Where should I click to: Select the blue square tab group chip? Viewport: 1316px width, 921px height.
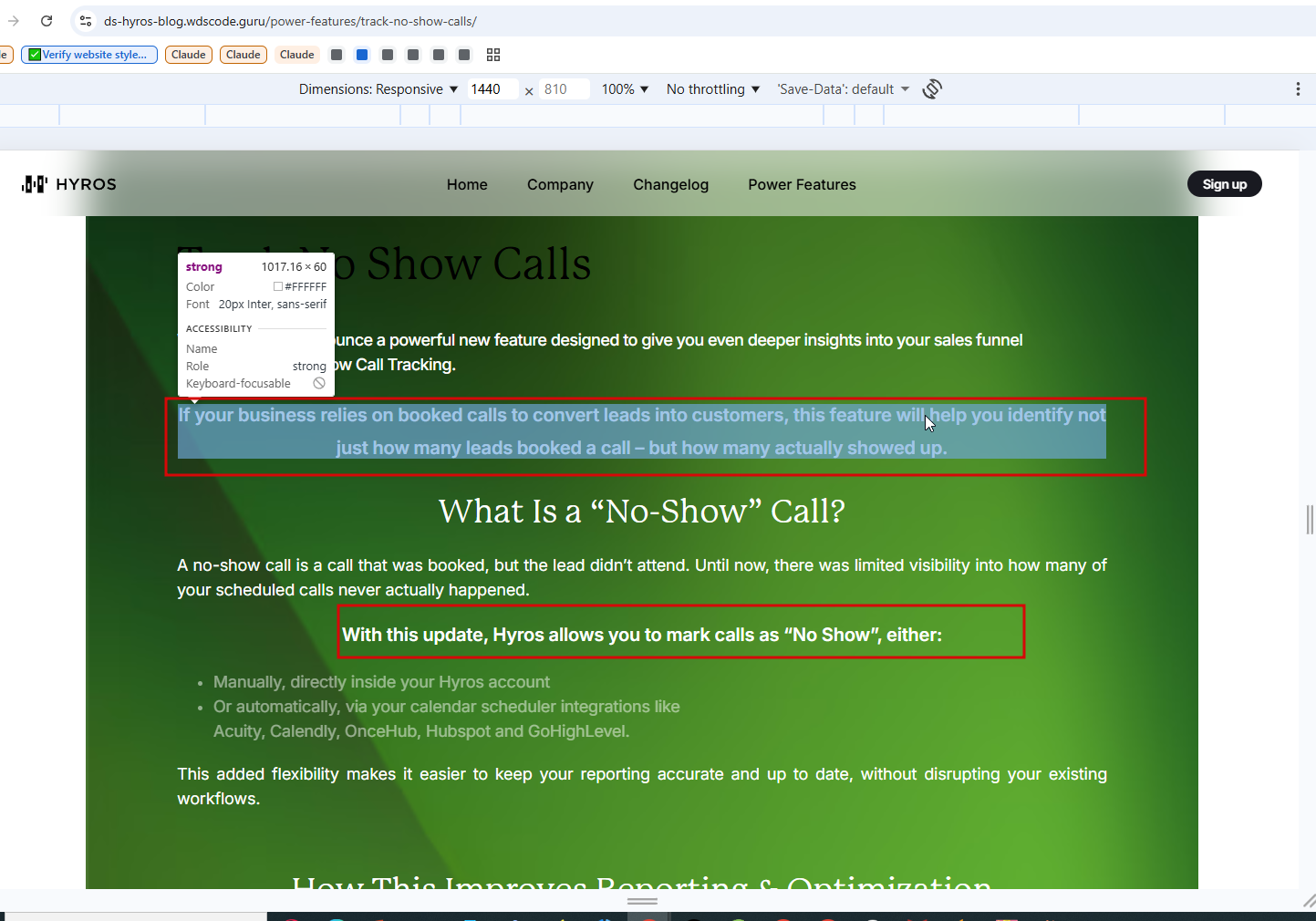click(362, 55)
